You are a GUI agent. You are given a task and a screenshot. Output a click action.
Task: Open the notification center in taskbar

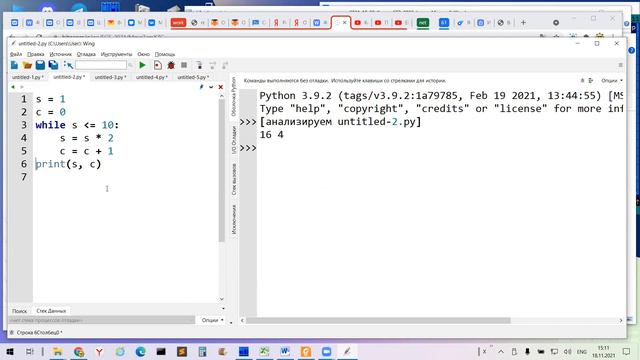(627, 351)
